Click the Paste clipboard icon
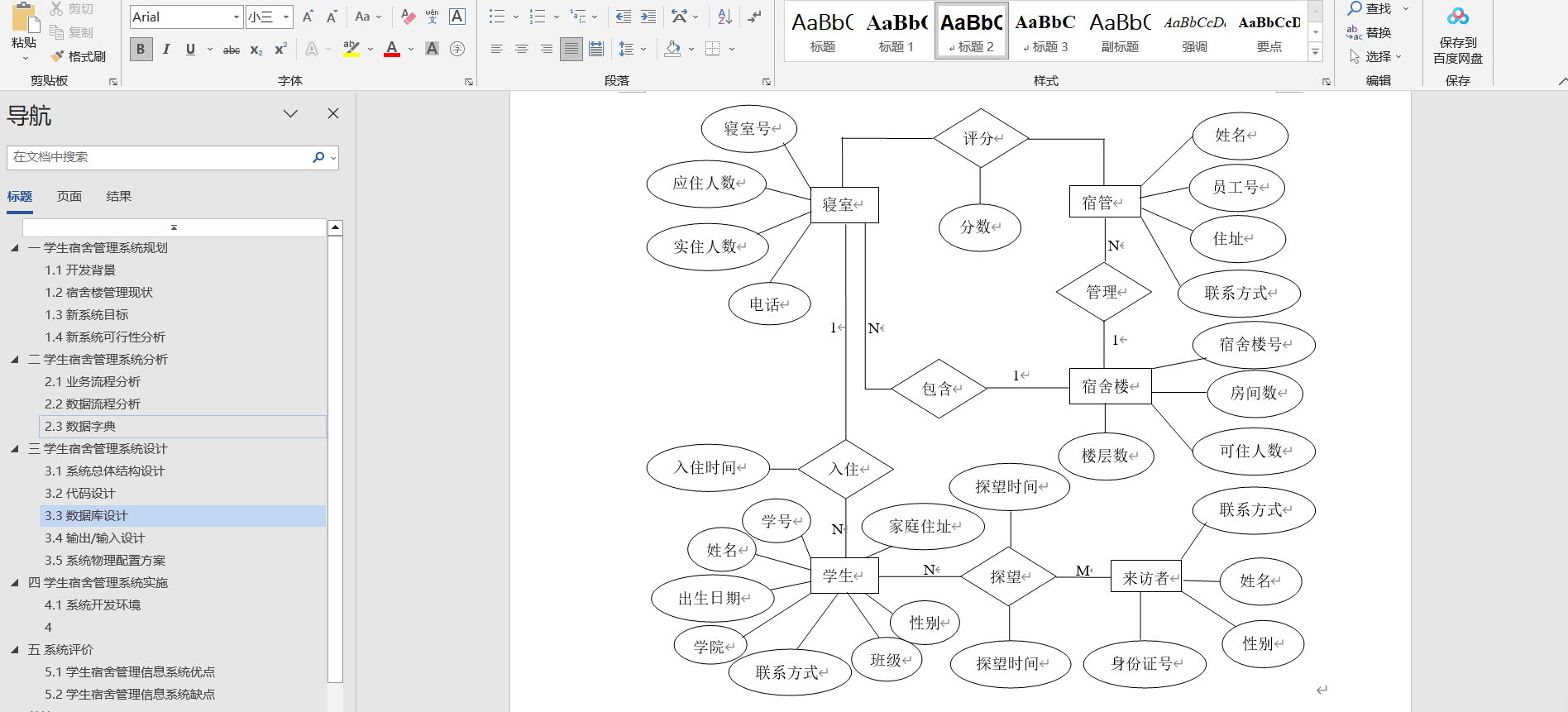Image resolution: width=1568 pixels, height=712 pixels. tap(24, 18)
